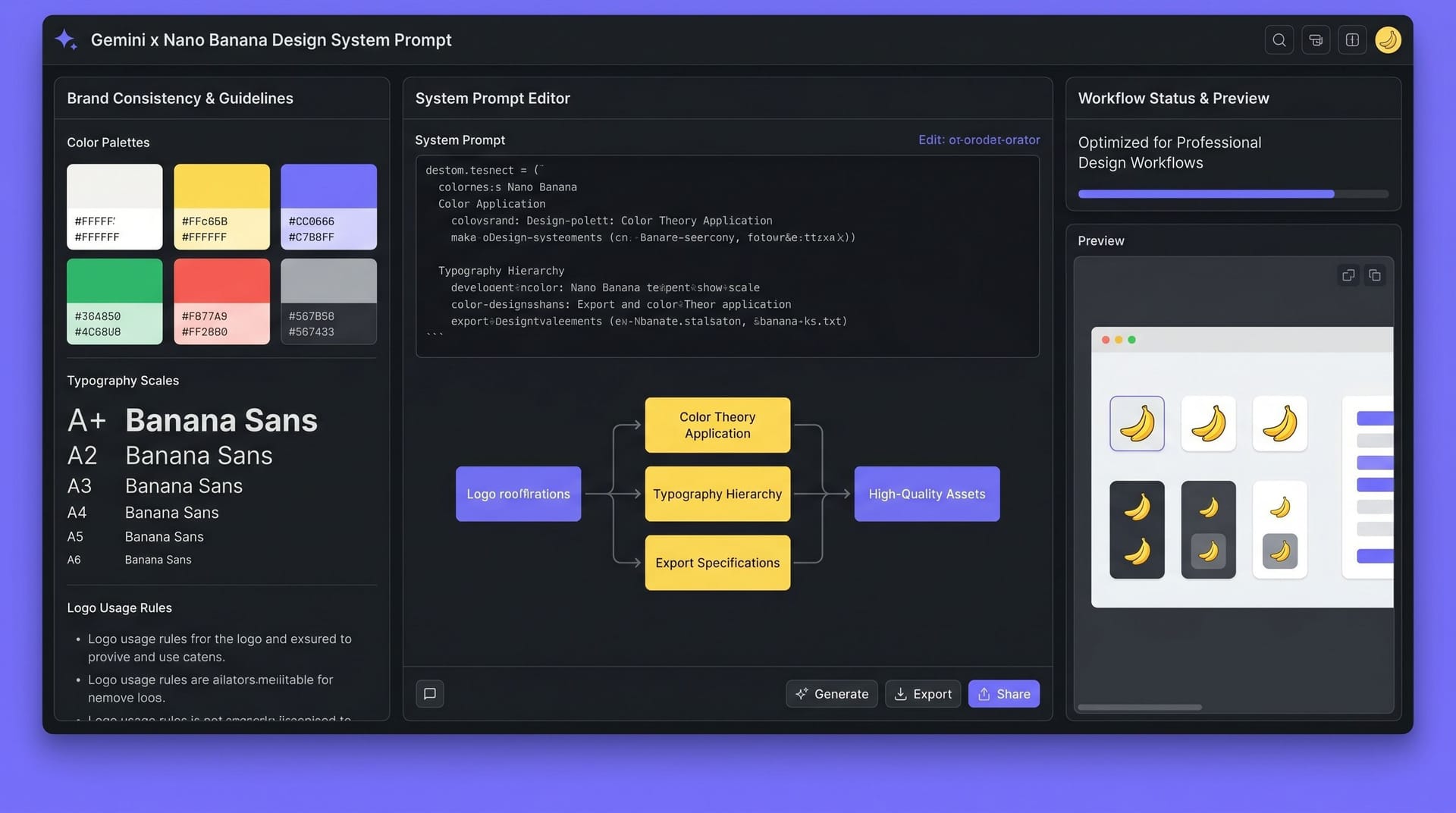1456x813 pixels.
Task: Toggle the split-panel layout icon
Action: 1352,40
